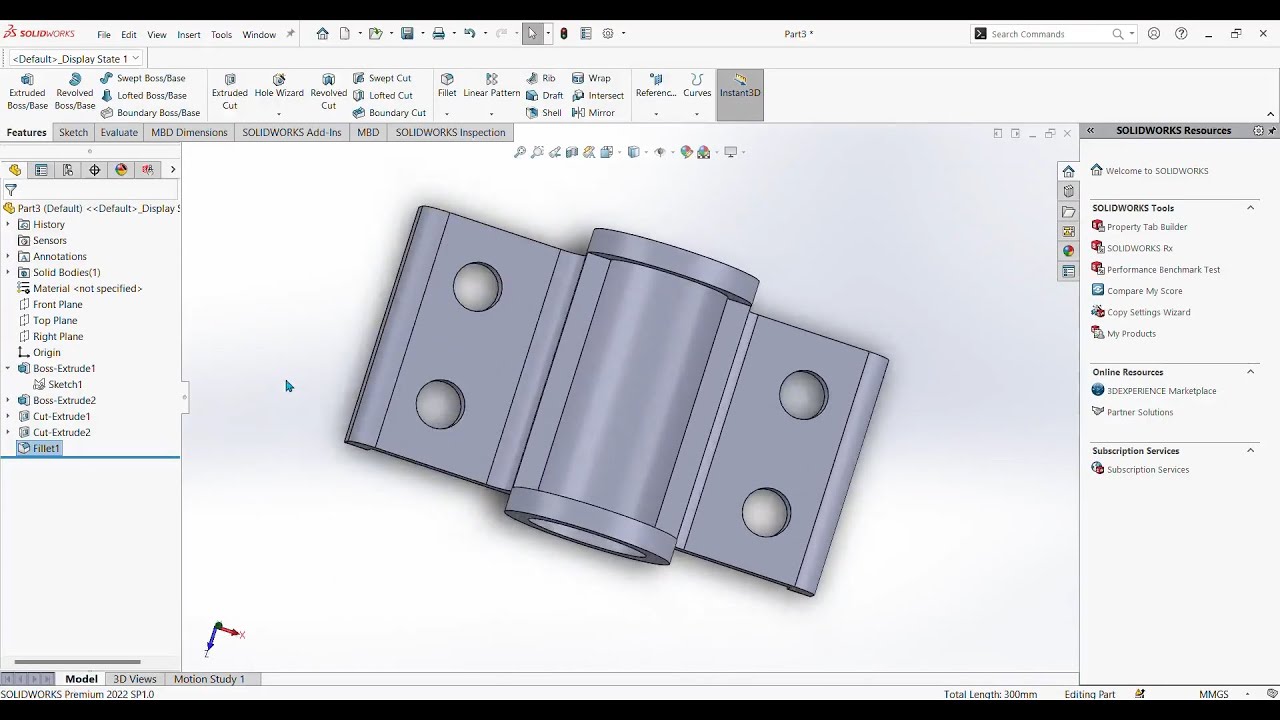Open the File menu
Image resolution: width=1280 pixels, height=720 pixels.
(104, 34)
